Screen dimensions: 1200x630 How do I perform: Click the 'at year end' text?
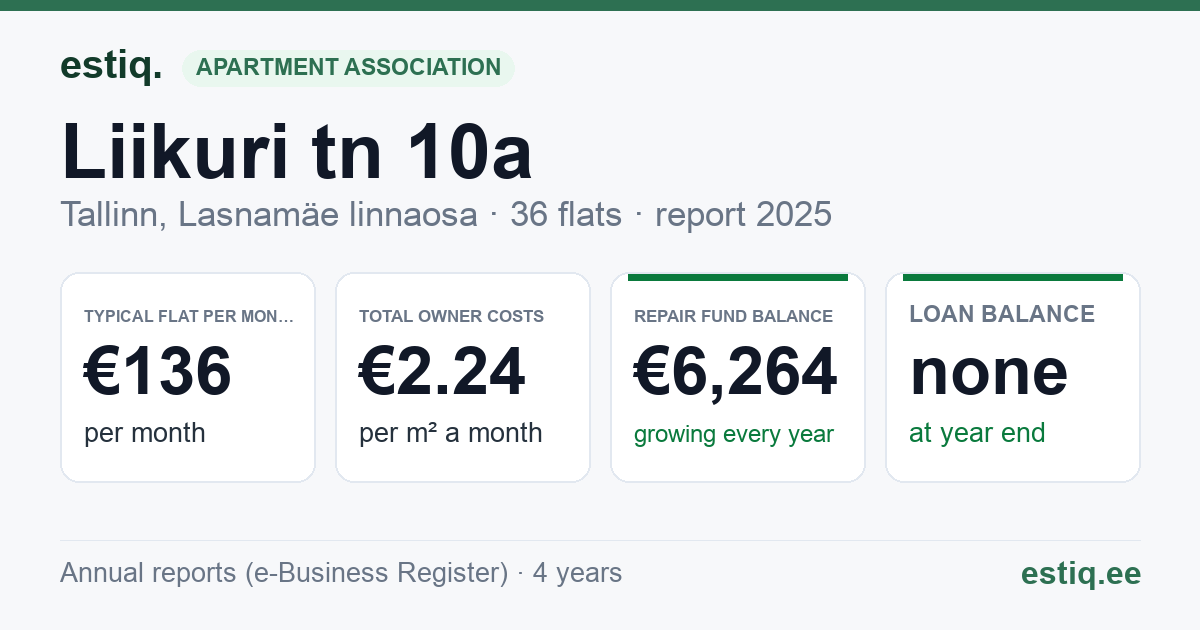click(x=977, y=433)
